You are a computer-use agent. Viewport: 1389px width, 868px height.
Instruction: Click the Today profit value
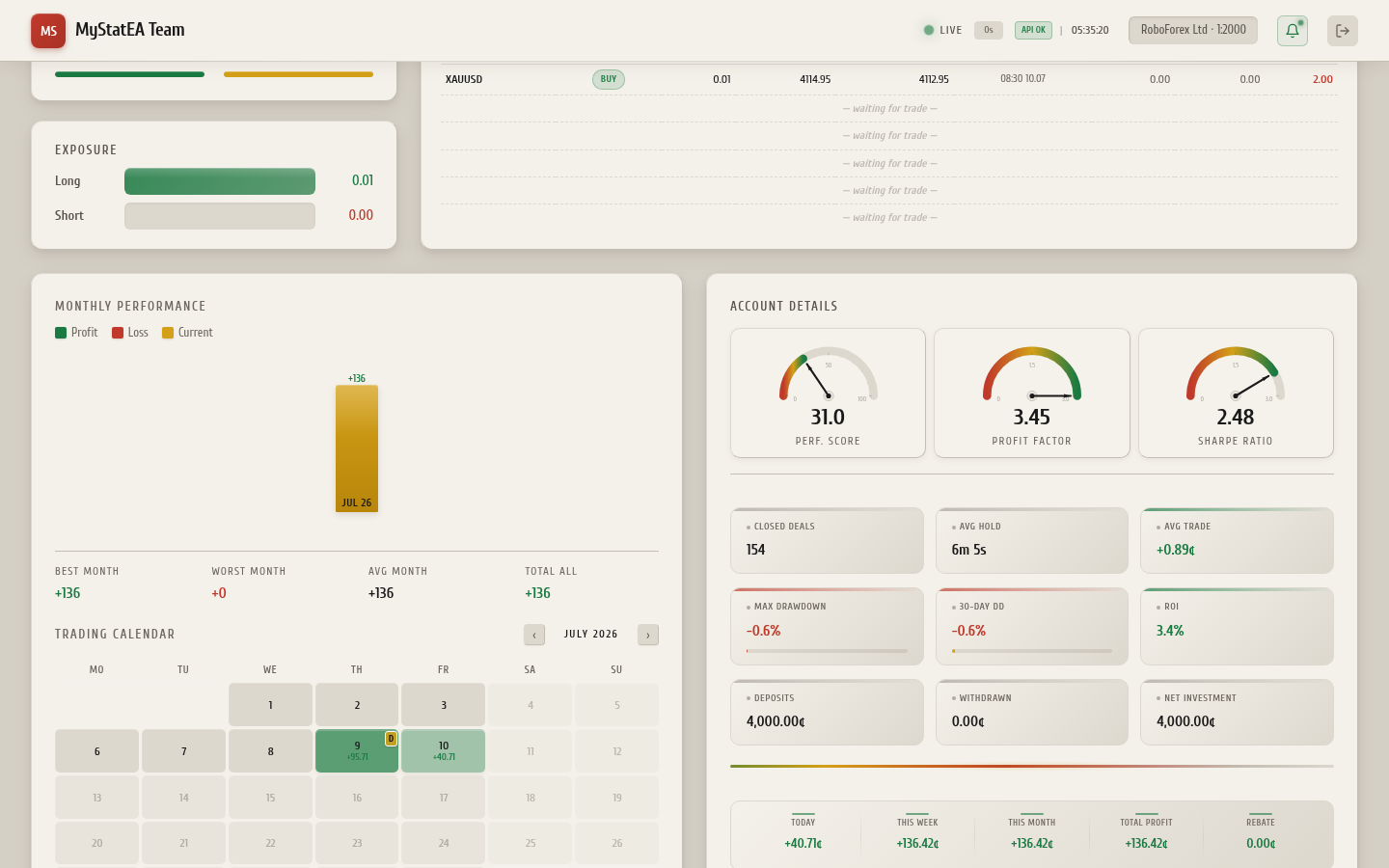803,844
